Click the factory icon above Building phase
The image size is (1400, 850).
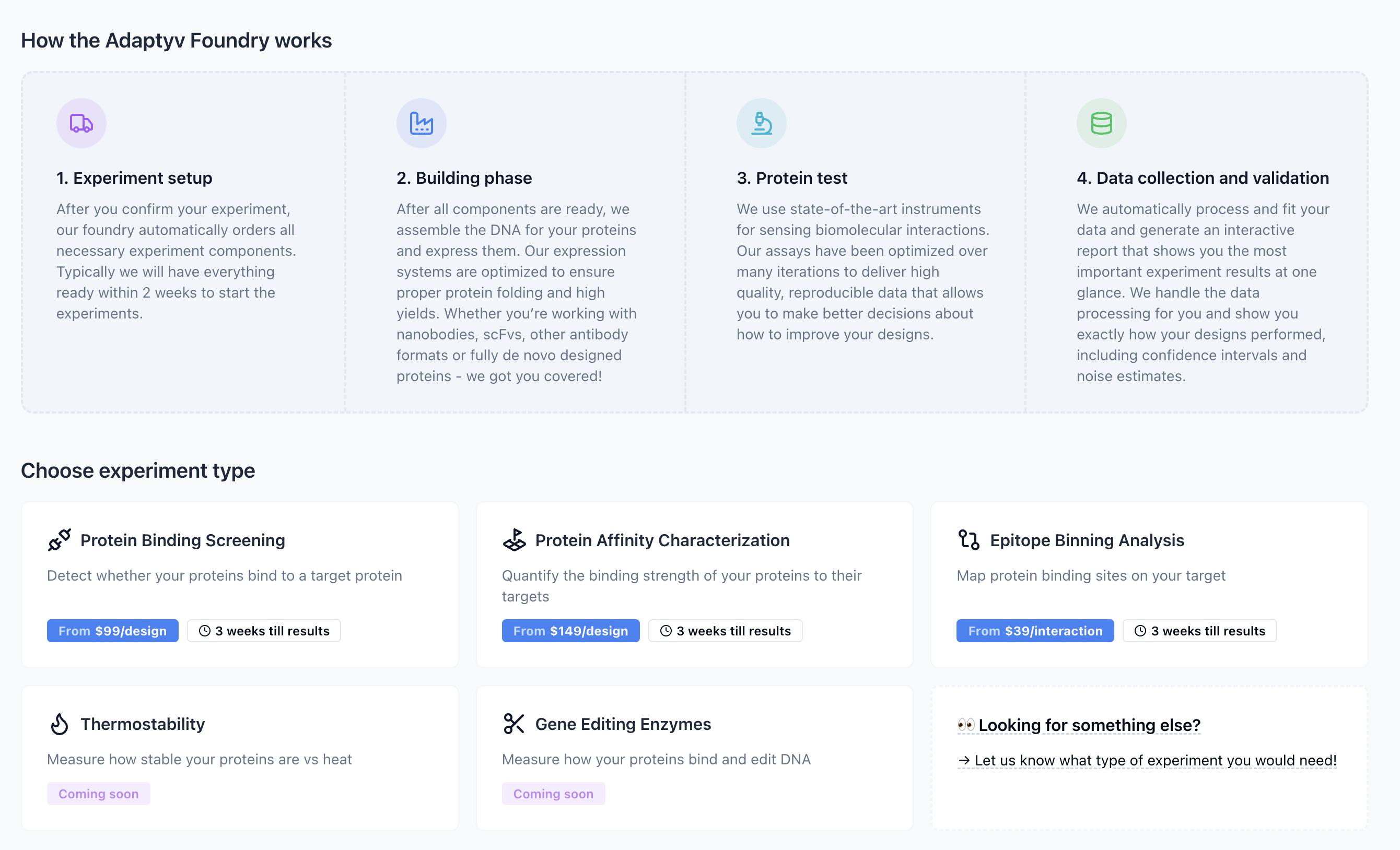[421, 123]
